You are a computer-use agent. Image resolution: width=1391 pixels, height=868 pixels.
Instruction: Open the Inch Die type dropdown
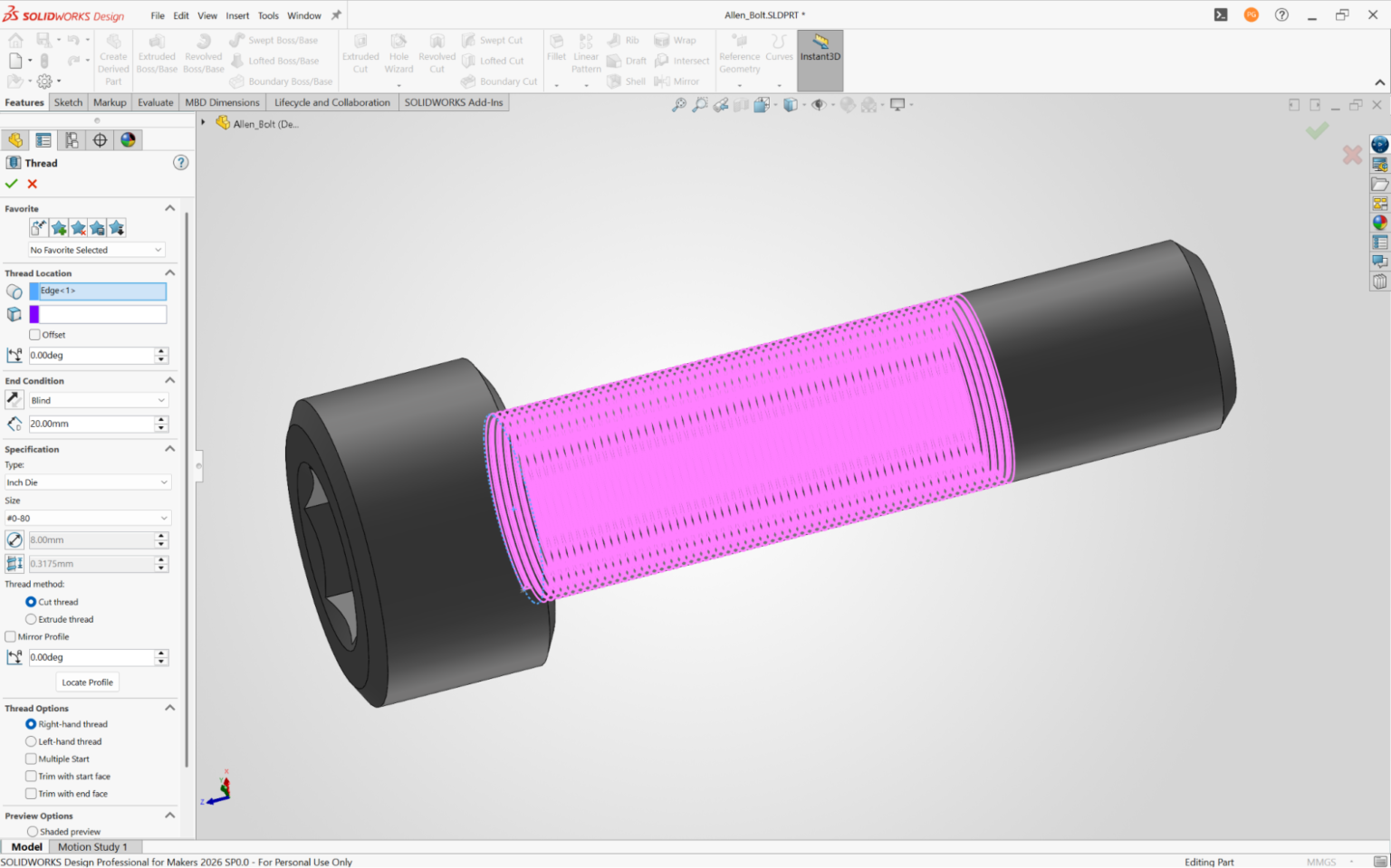(x=88, y=482)
